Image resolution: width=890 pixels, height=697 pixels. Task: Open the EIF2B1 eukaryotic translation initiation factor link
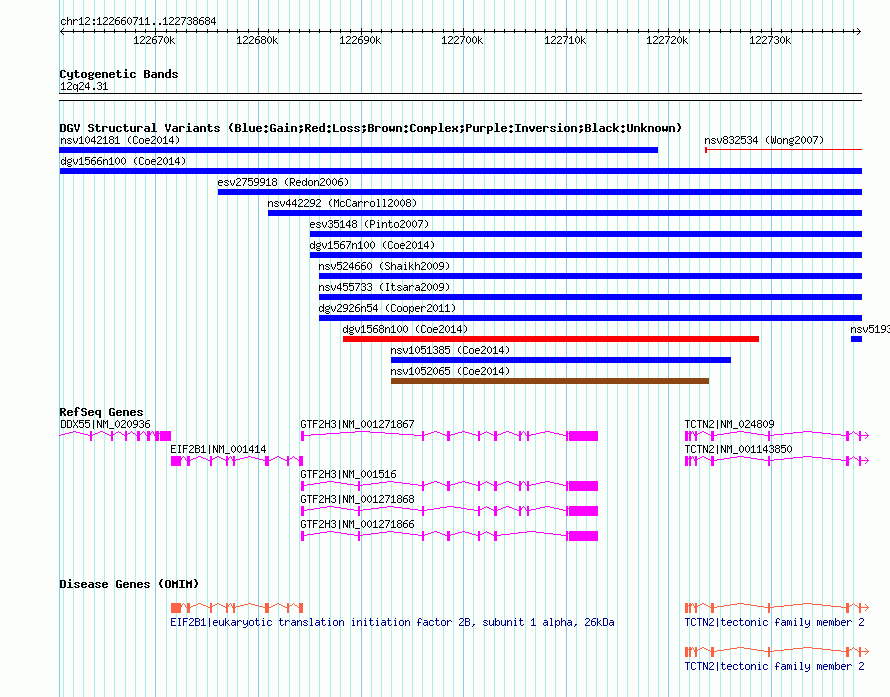click(x=392, y=622)
